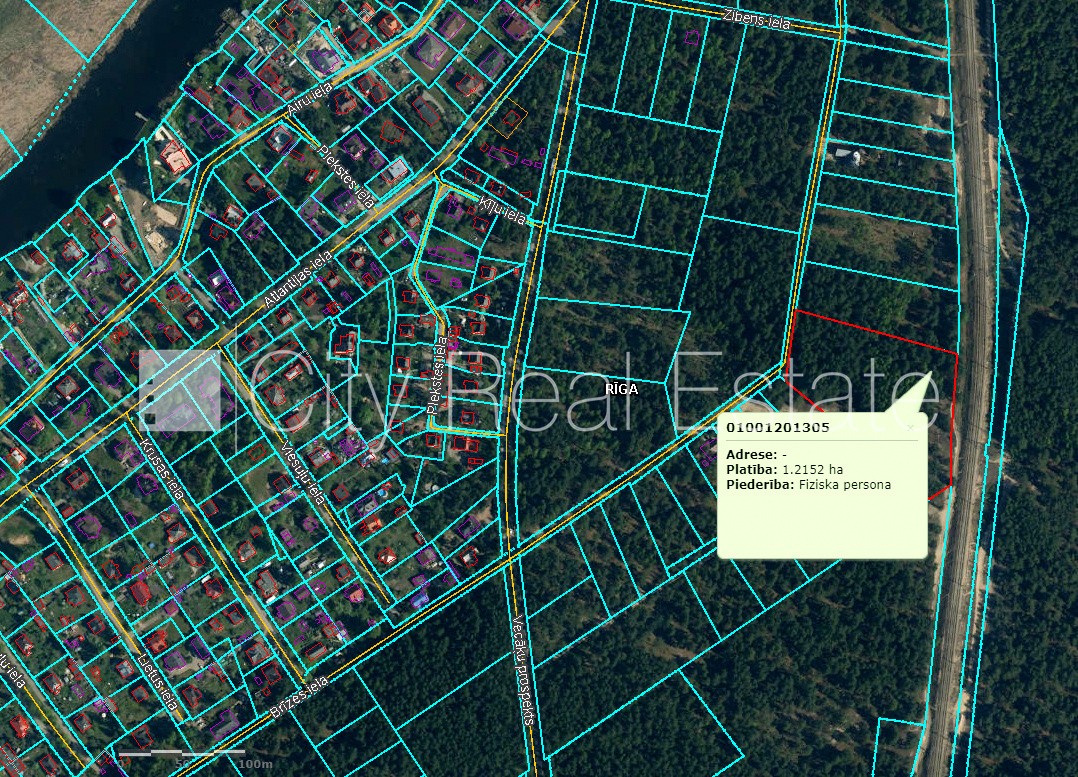The image size is (1078, 777).
Task: Click the City Real Estate watermark text
Action: (580, 388)
